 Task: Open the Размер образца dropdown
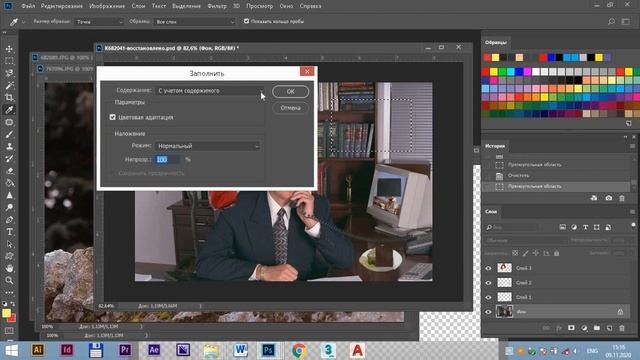pyautogui.click(x=99, y=22)
